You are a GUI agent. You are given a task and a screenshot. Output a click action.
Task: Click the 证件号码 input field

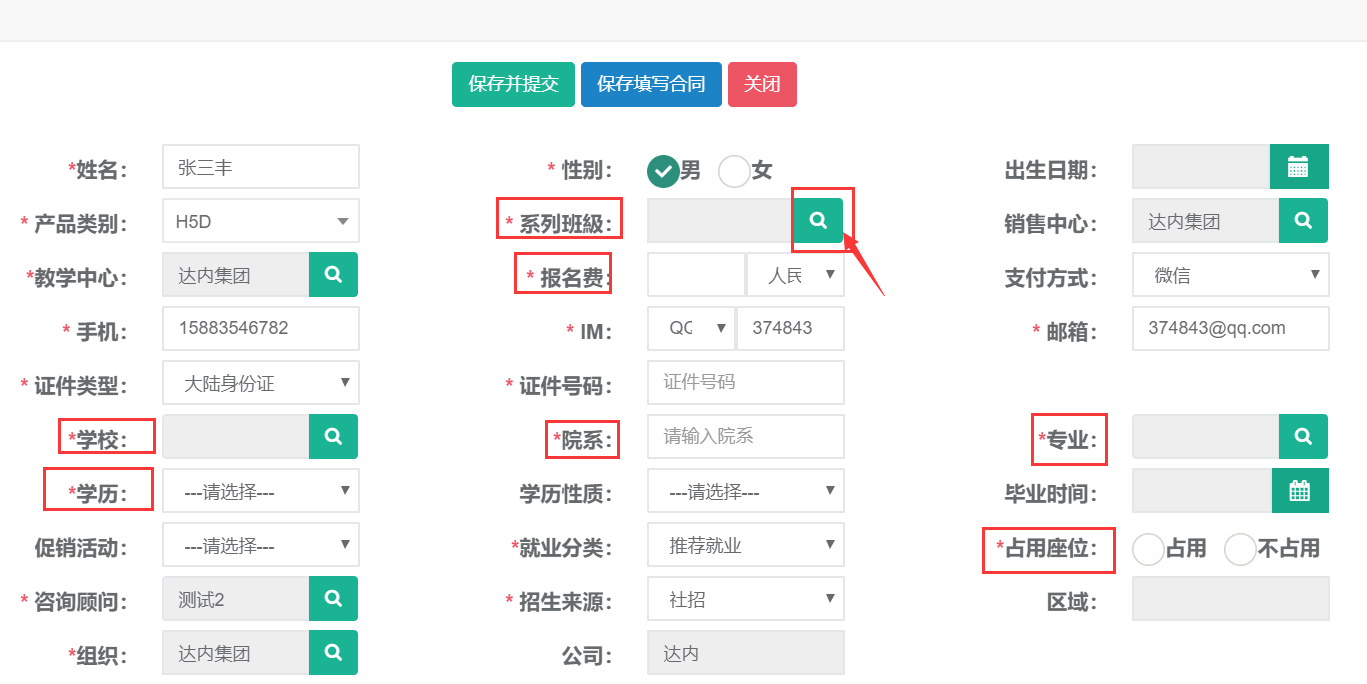pyautogui.click(x=745, y=383)
